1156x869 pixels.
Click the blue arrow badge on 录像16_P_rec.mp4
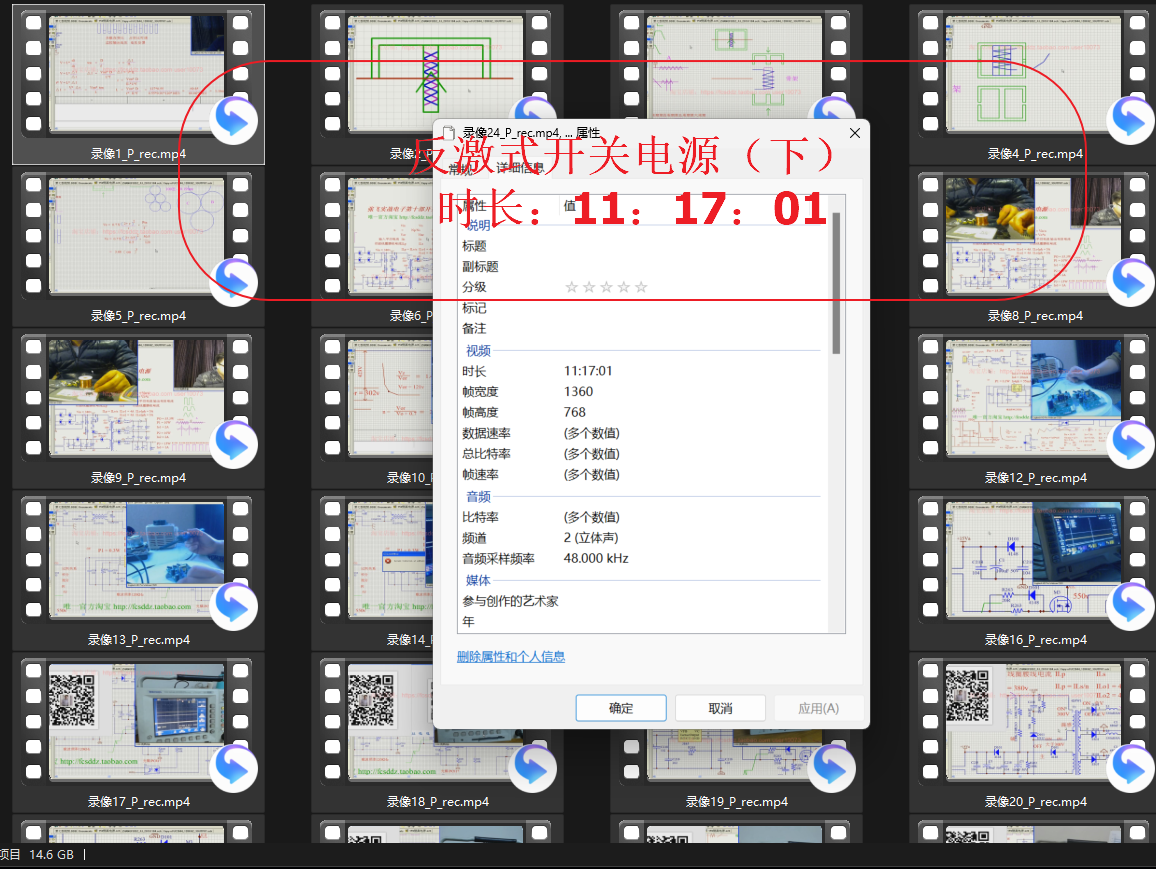pos(1130,607)
